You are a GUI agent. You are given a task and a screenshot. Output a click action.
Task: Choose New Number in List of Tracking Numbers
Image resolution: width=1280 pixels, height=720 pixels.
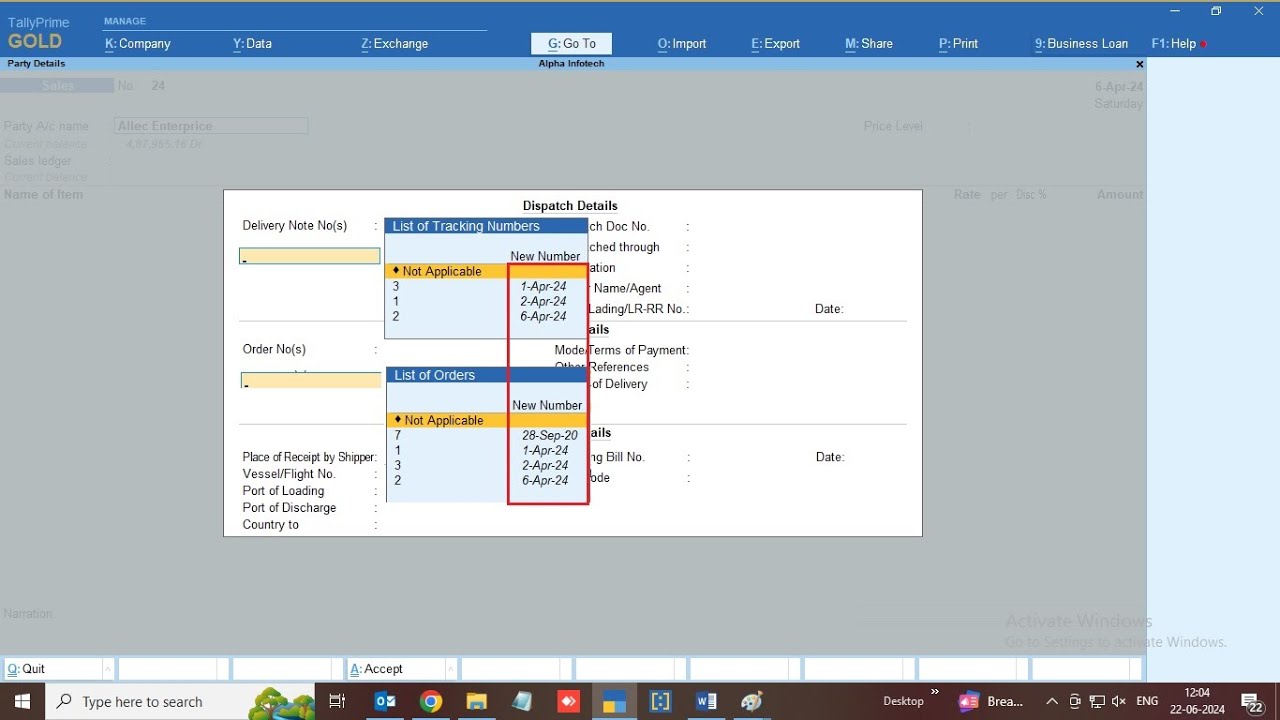[545, 256]
